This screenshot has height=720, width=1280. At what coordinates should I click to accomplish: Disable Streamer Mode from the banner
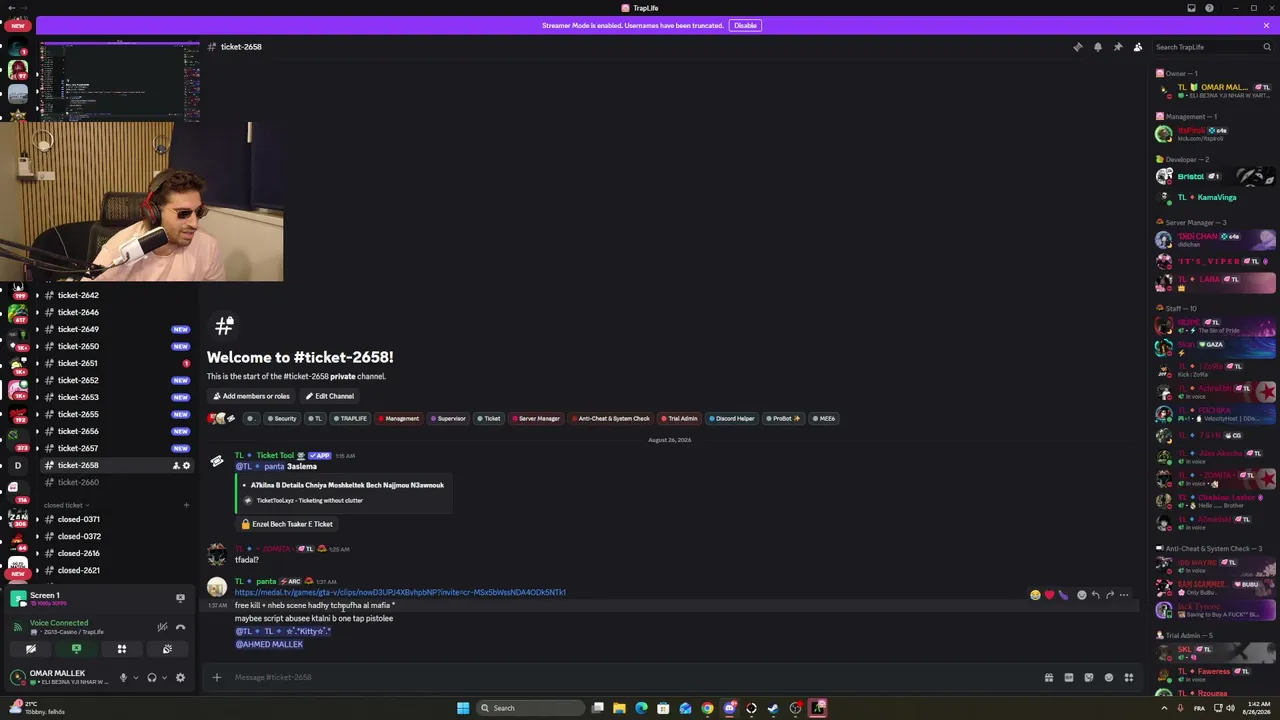tap(745, 26)
